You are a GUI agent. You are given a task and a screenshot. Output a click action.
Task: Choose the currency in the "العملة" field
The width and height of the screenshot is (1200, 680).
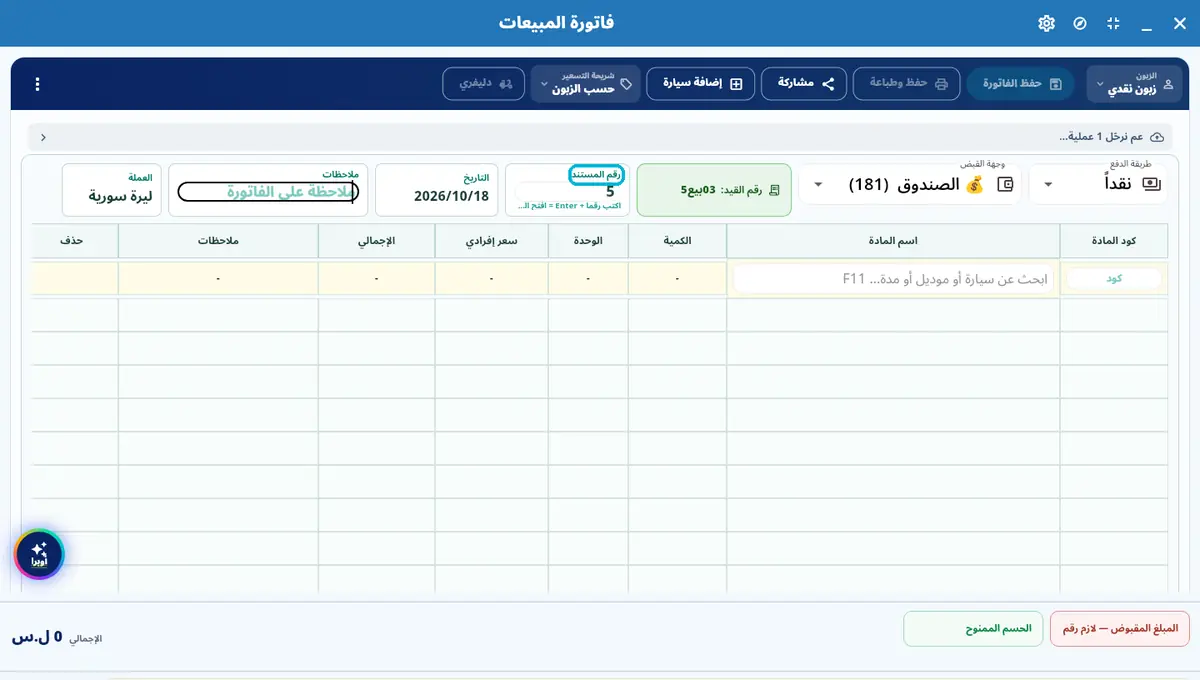point(111,190)
